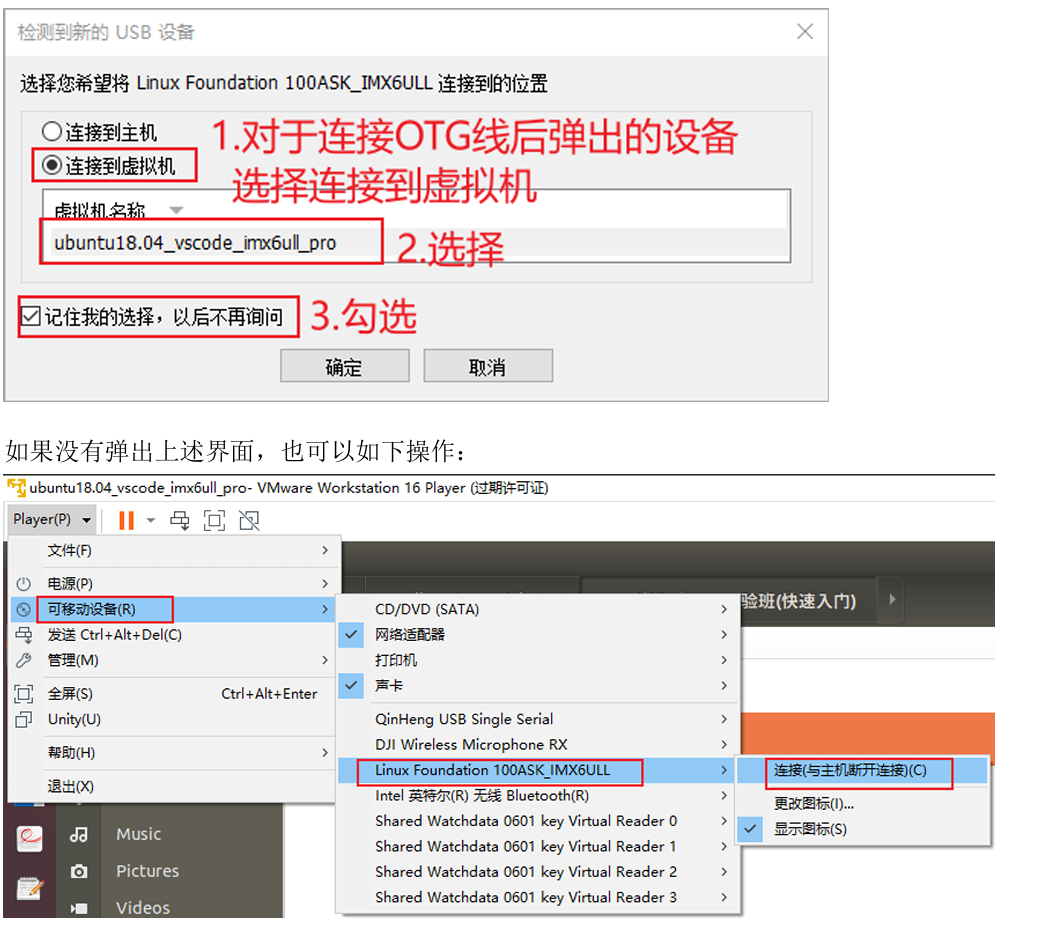Click the power icon beside 电源(P)
Viewport: 1050px width, 928px height.
pos(23,584)
